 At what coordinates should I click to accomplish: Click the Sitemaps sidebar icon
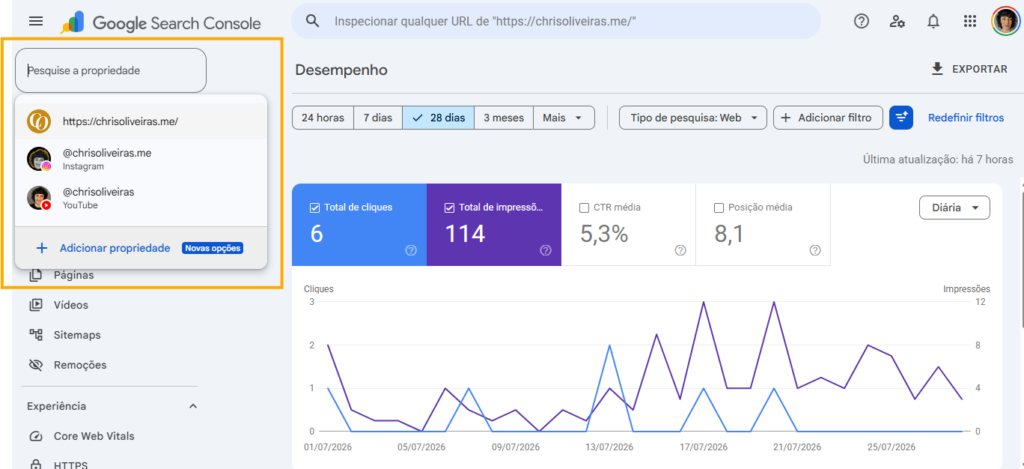click(36, 334)
